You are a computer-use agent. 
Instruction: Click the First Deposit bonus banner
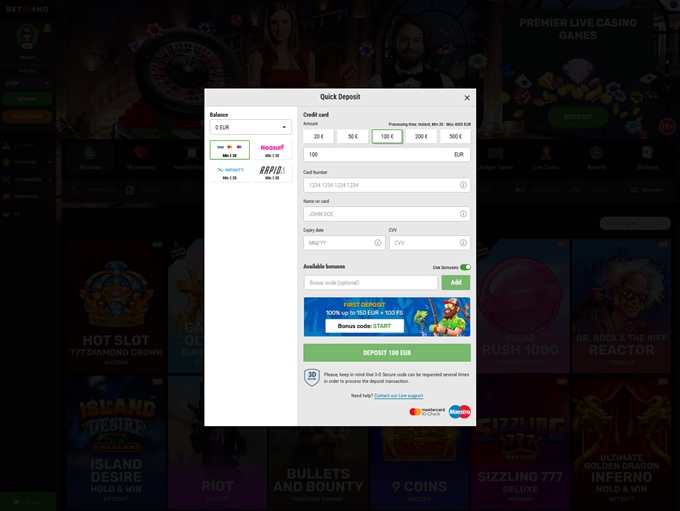386,316
